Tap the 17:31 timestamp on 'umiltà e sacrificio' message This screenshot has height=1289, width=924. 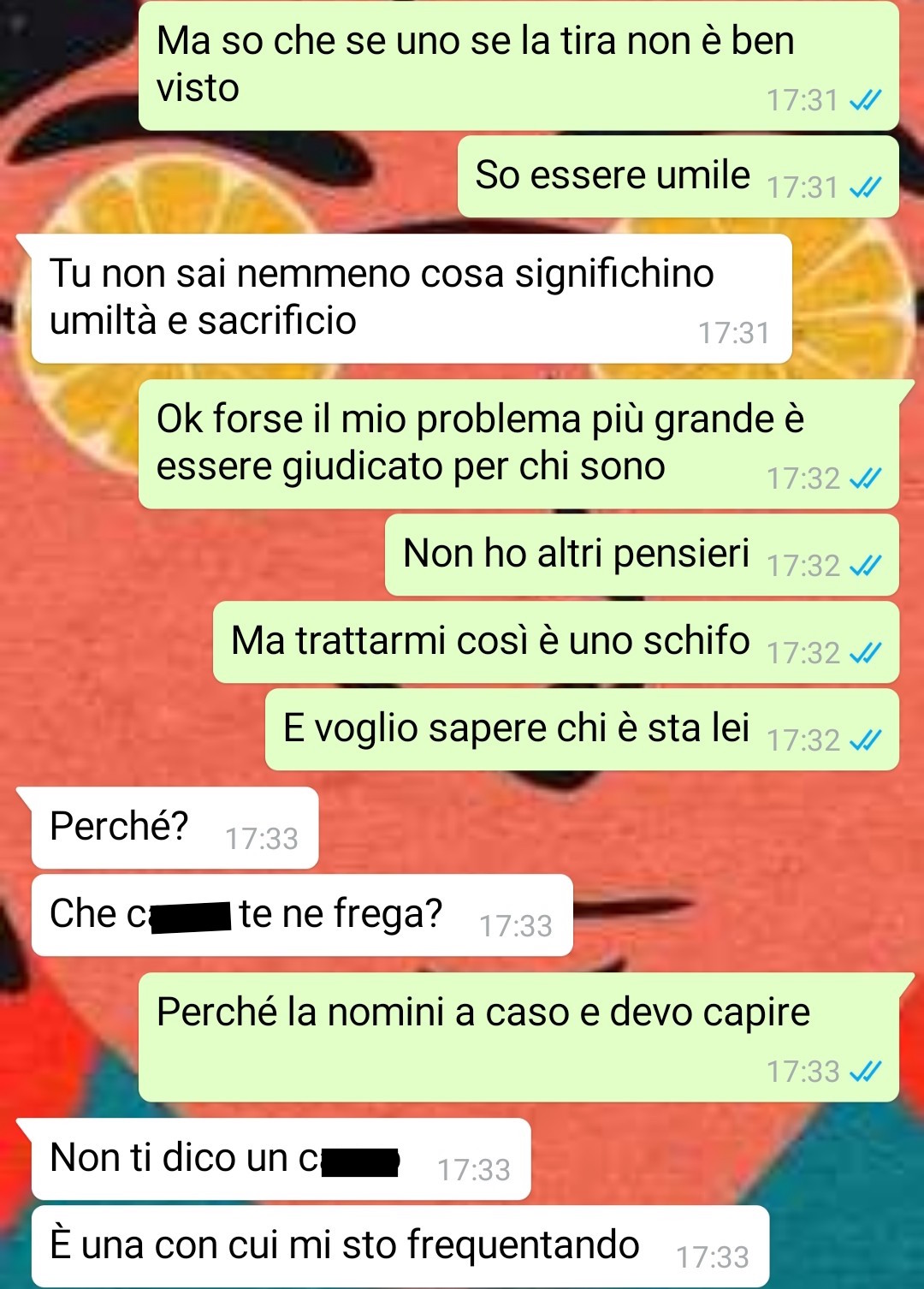[734, 333]
